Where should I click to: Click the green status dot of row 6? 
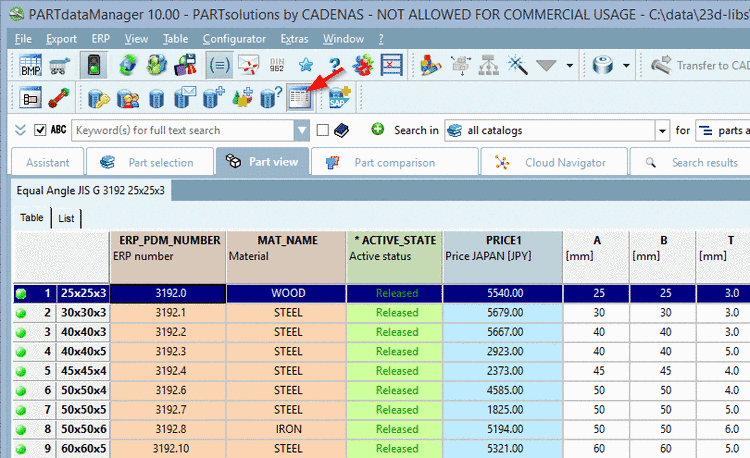click(21, 391)
